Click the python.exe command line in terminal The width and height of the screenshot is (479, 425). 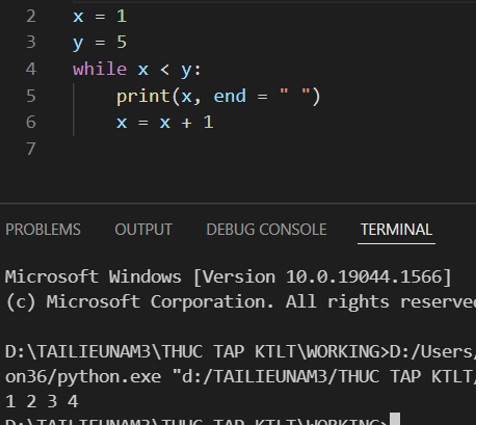[x=240, y=377]
